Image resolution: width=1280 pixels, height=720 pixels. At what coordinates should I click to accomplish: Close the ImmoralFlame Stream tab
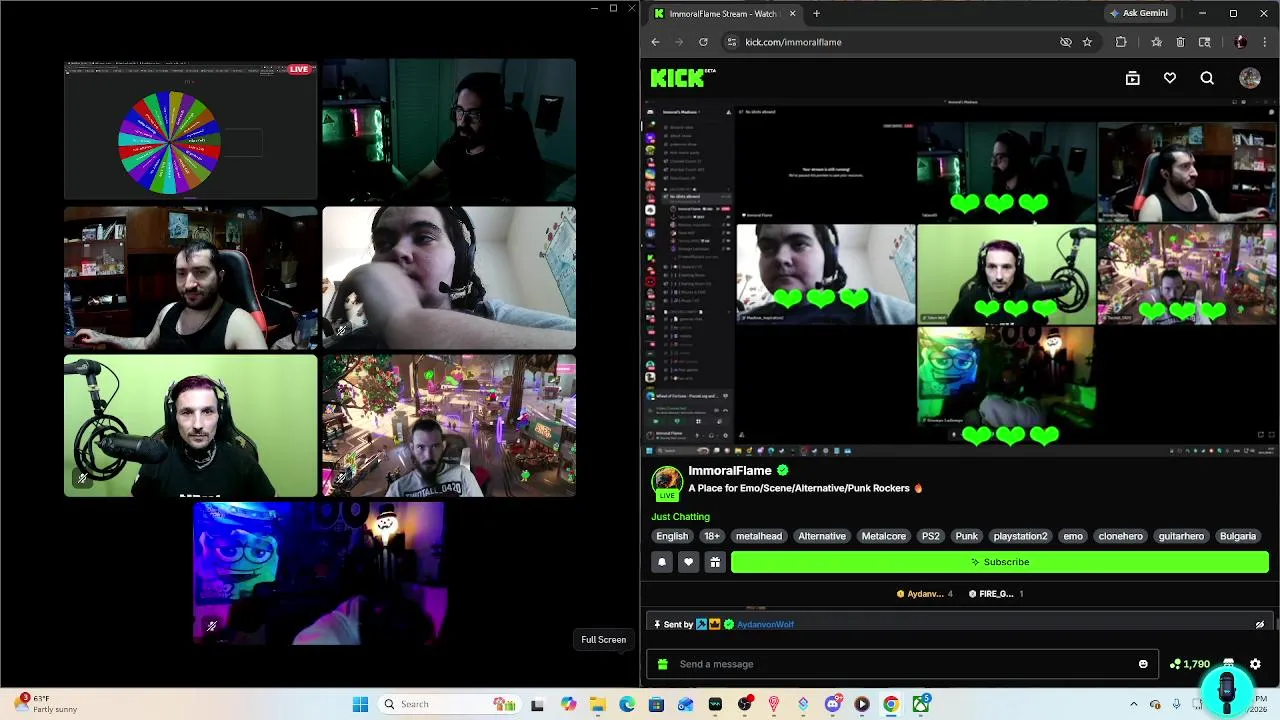click(793, 13)
